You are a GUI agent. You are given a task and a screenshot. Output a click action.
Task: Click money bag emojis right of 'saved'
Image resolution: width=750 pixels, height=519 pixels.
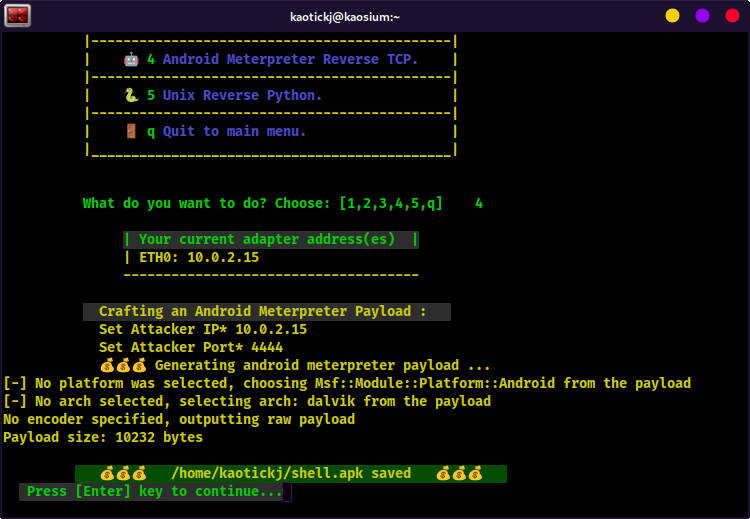coord(459,474)
